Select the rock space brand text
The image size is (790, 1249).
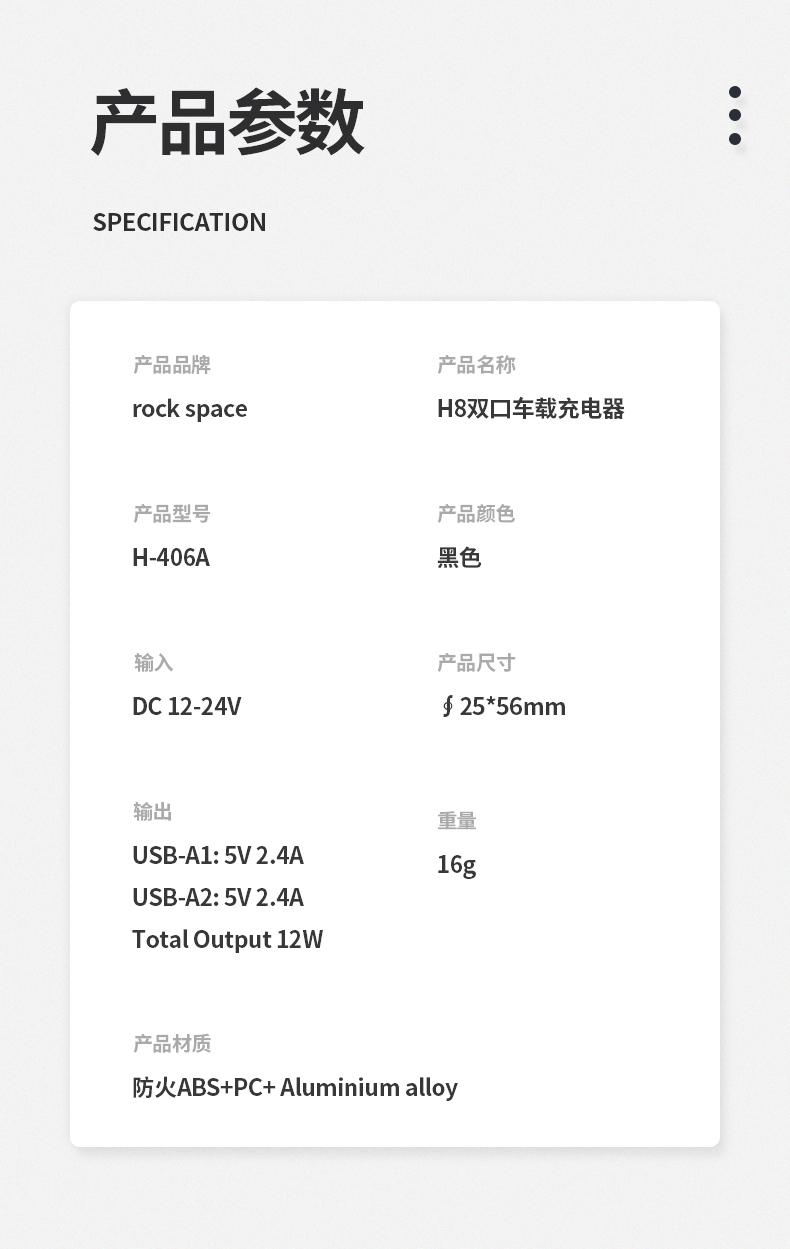coord(190,409)
